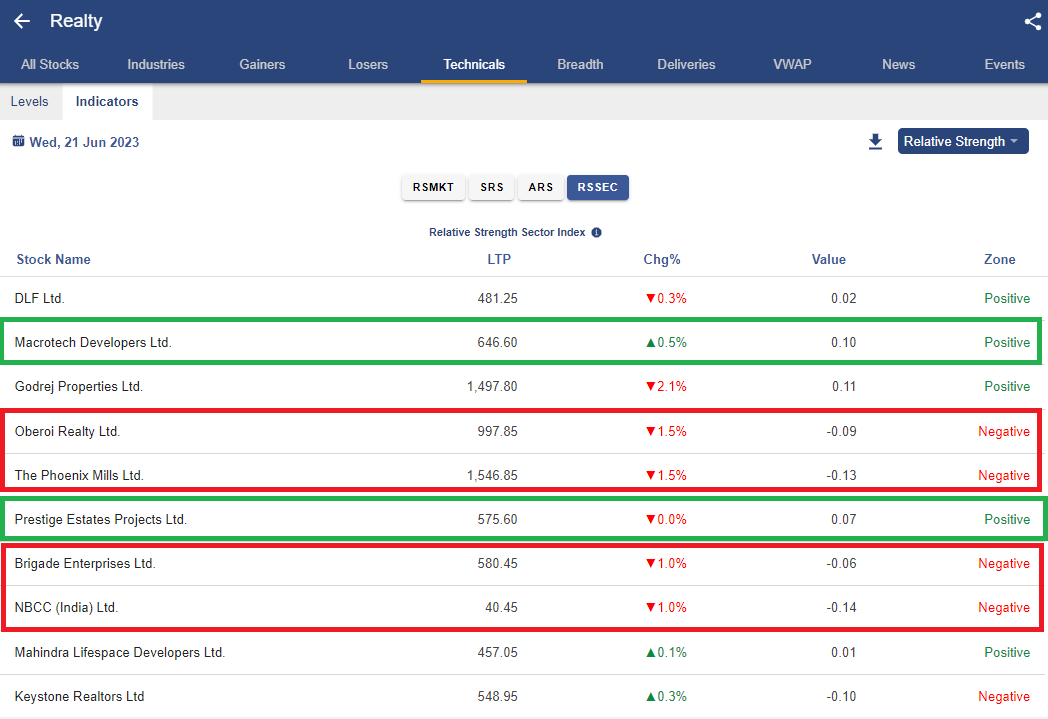Sort by Value column header
Image resolution: width=1048 pixels, height=719 pixels.
[x=828, y=259]
